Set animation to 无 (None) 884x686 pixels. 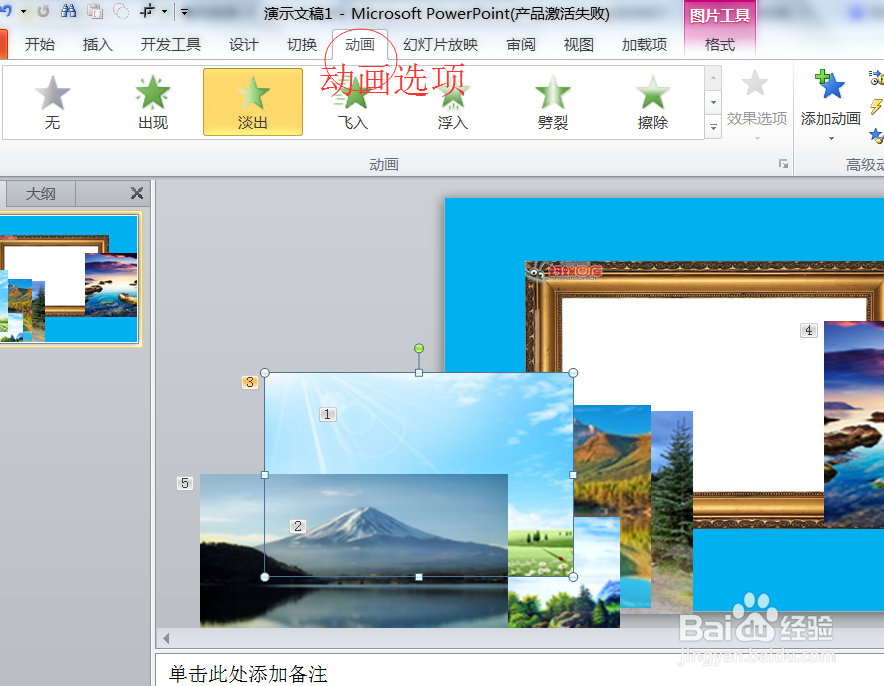(52, 100)
